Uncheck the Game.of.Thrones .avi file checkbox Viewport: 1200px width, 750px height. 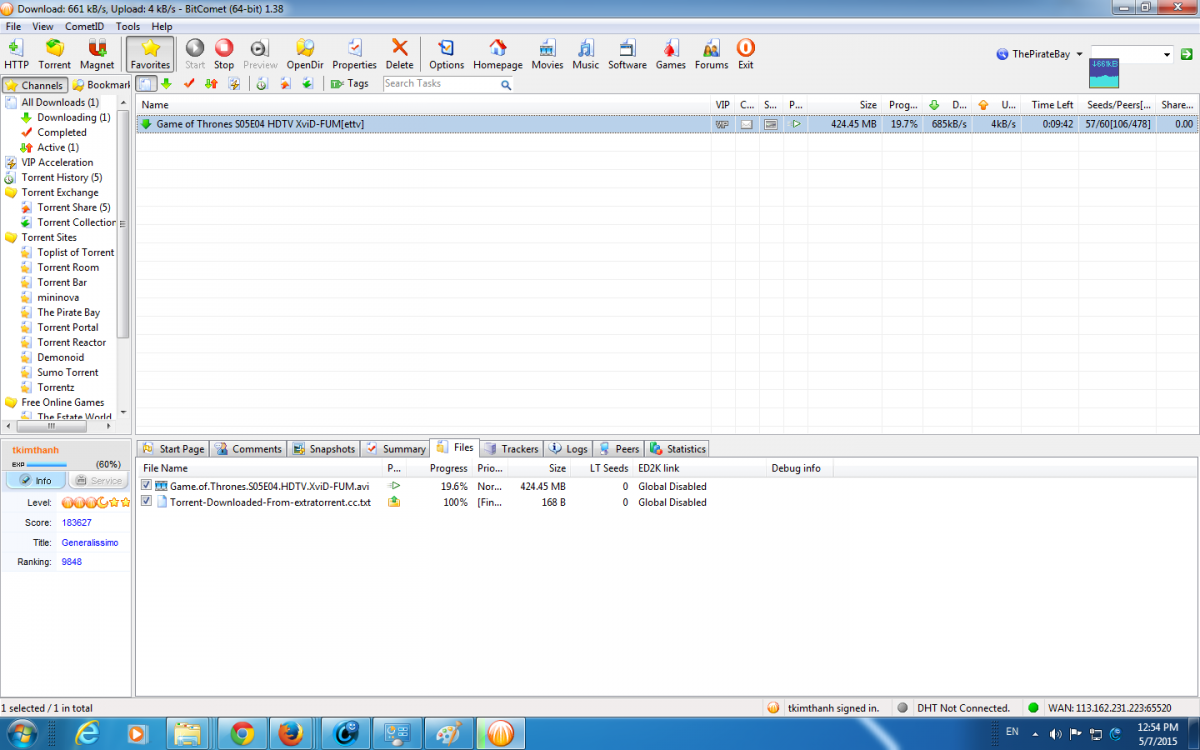(147, 486)
